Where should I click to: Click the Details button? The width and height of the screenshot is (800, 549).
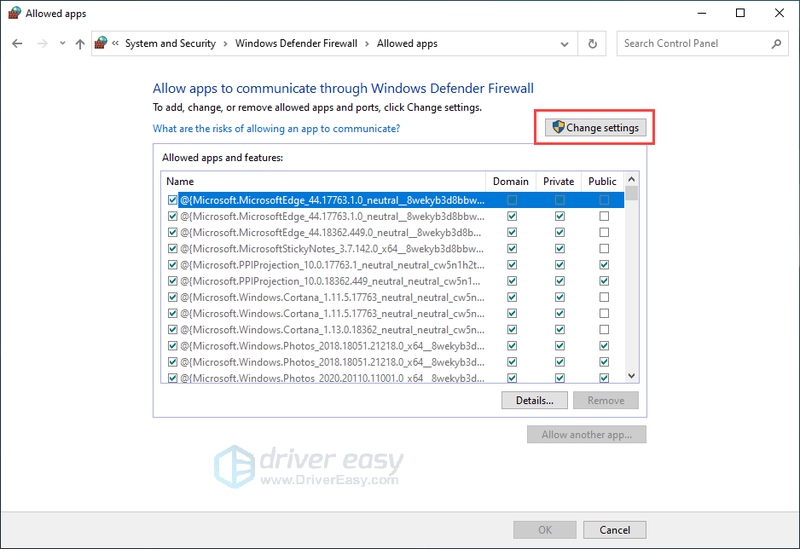[534, 401]
